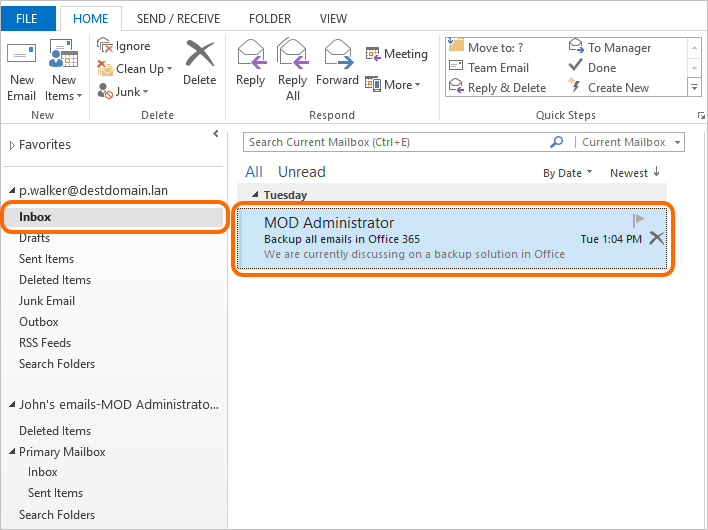708x530 pixels.
Task: Show only Unread messages
Action: pos(301,172)
